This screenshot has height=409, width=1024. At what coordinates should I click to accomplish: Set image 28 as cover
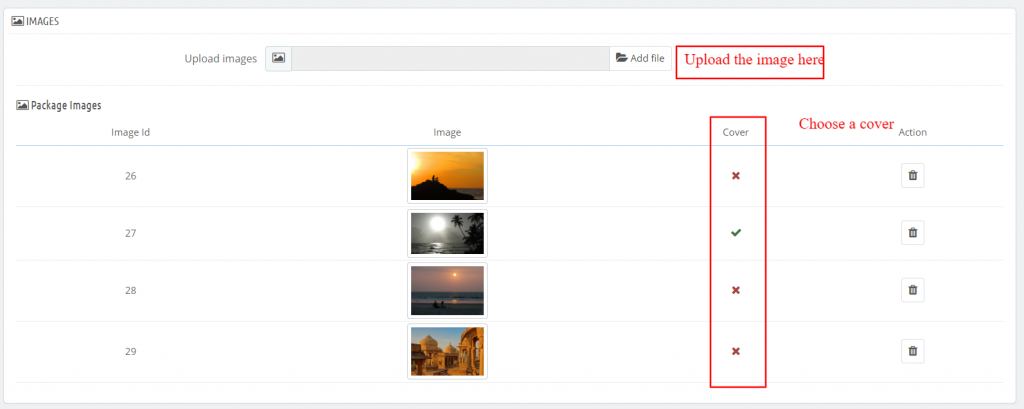click(x=735, y=290)
